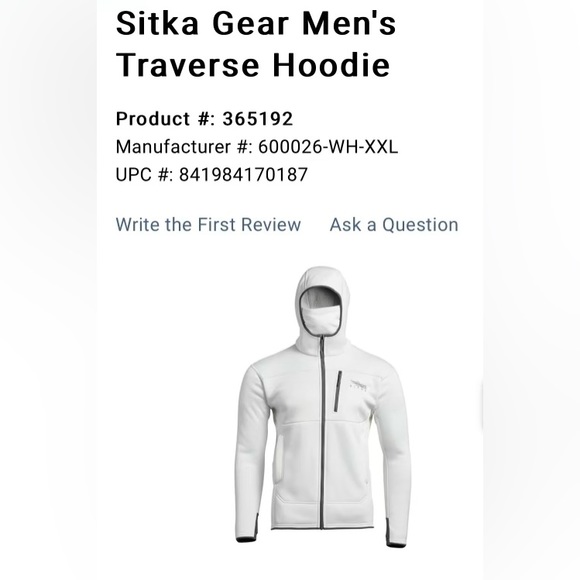580x580 pixels.
Task: Select the Product # label
Action: [165, 119]
